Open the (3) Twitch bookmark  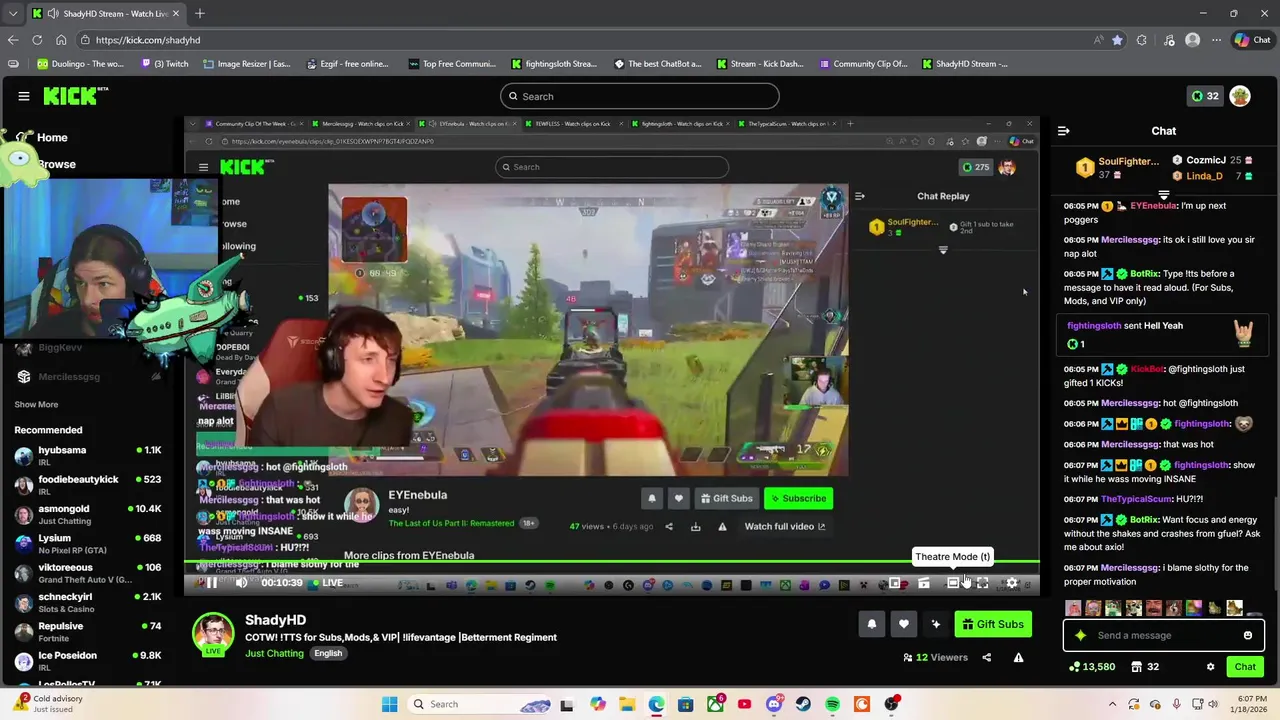pyautogui.click(x=164, y=64)
